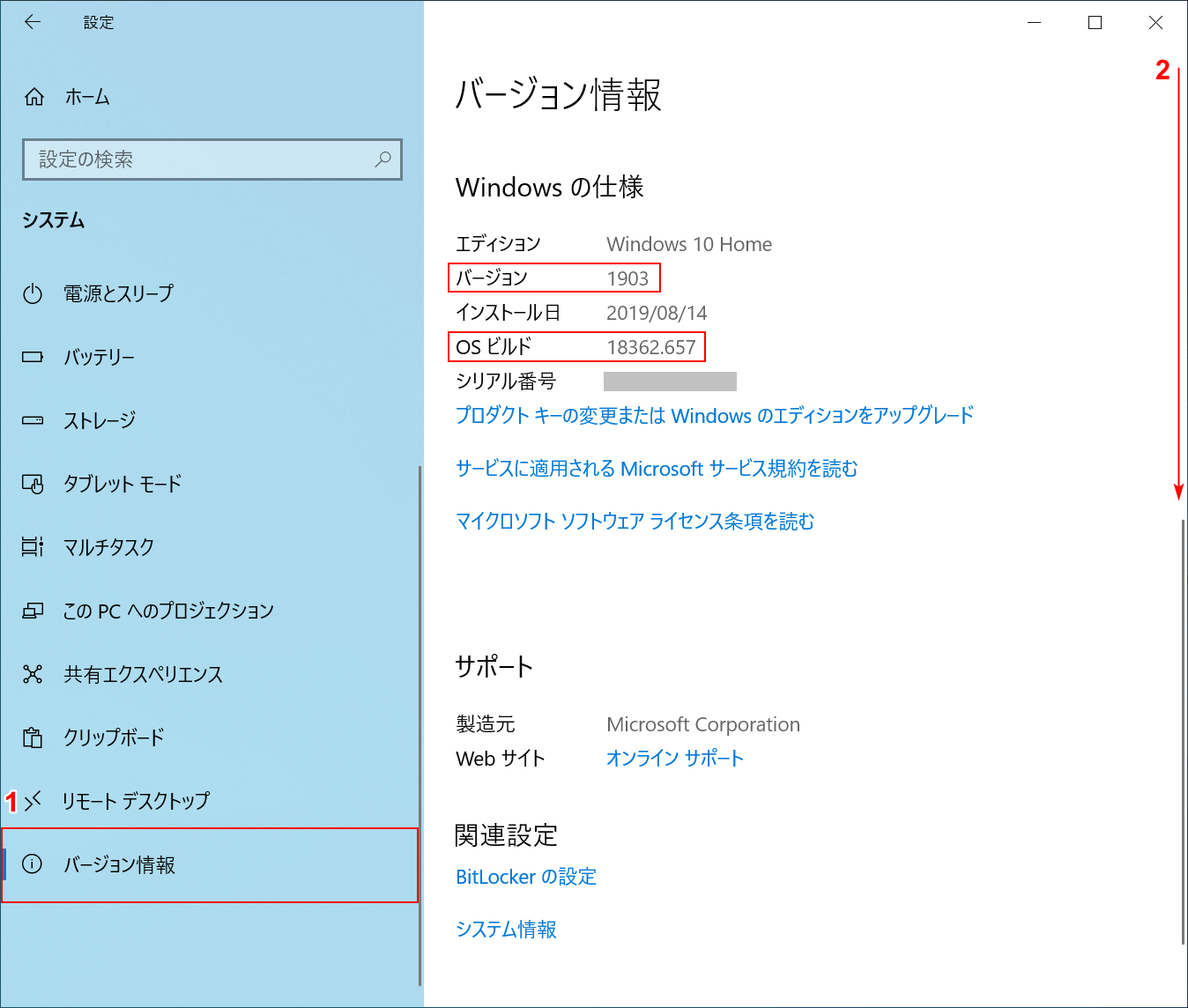Click the back arrow icon

pos(33,22)
